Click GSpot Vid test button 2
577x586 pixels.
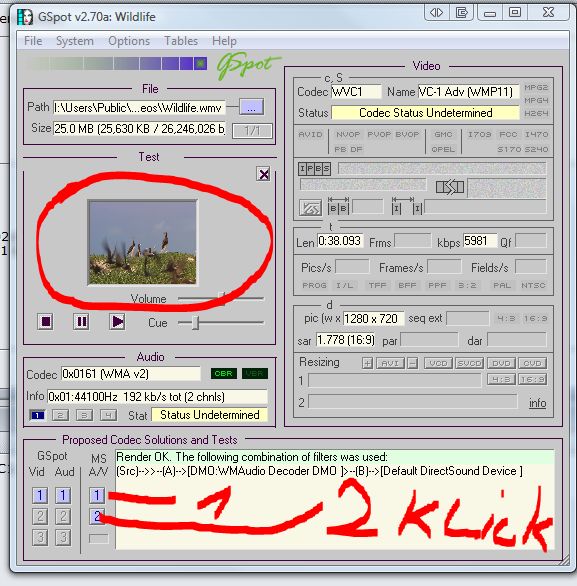40,516
